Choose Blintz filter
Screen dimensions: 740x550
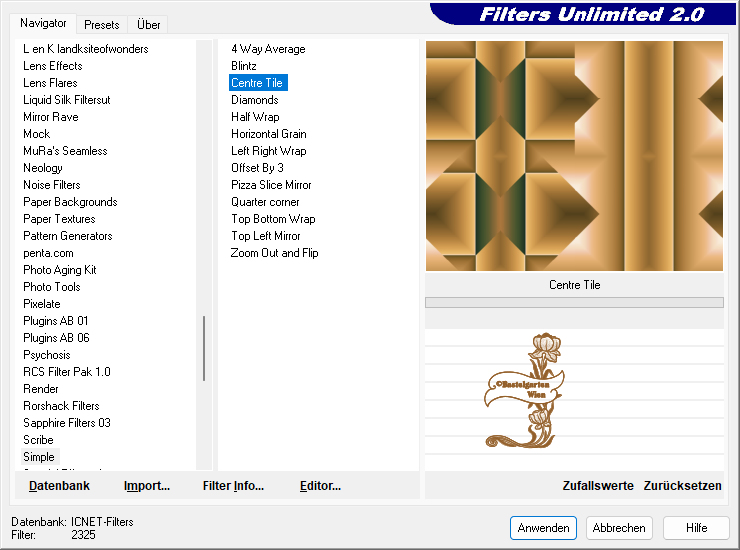point(244,66)
